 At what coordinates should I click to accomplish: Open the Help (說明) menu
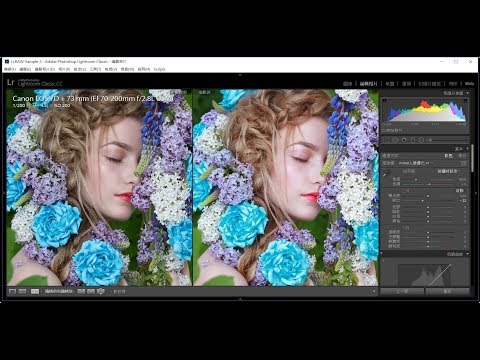[144, 69]
